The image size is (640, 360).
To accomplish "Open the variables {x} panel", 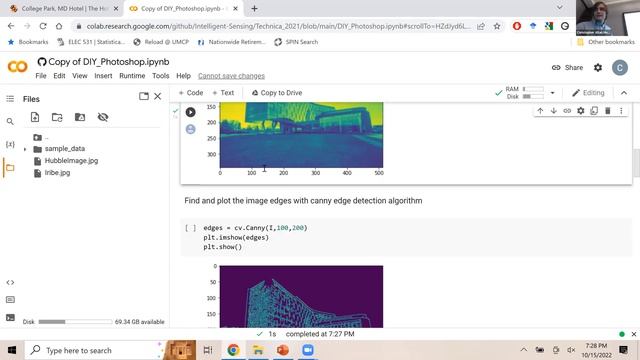I will point(10,144).
